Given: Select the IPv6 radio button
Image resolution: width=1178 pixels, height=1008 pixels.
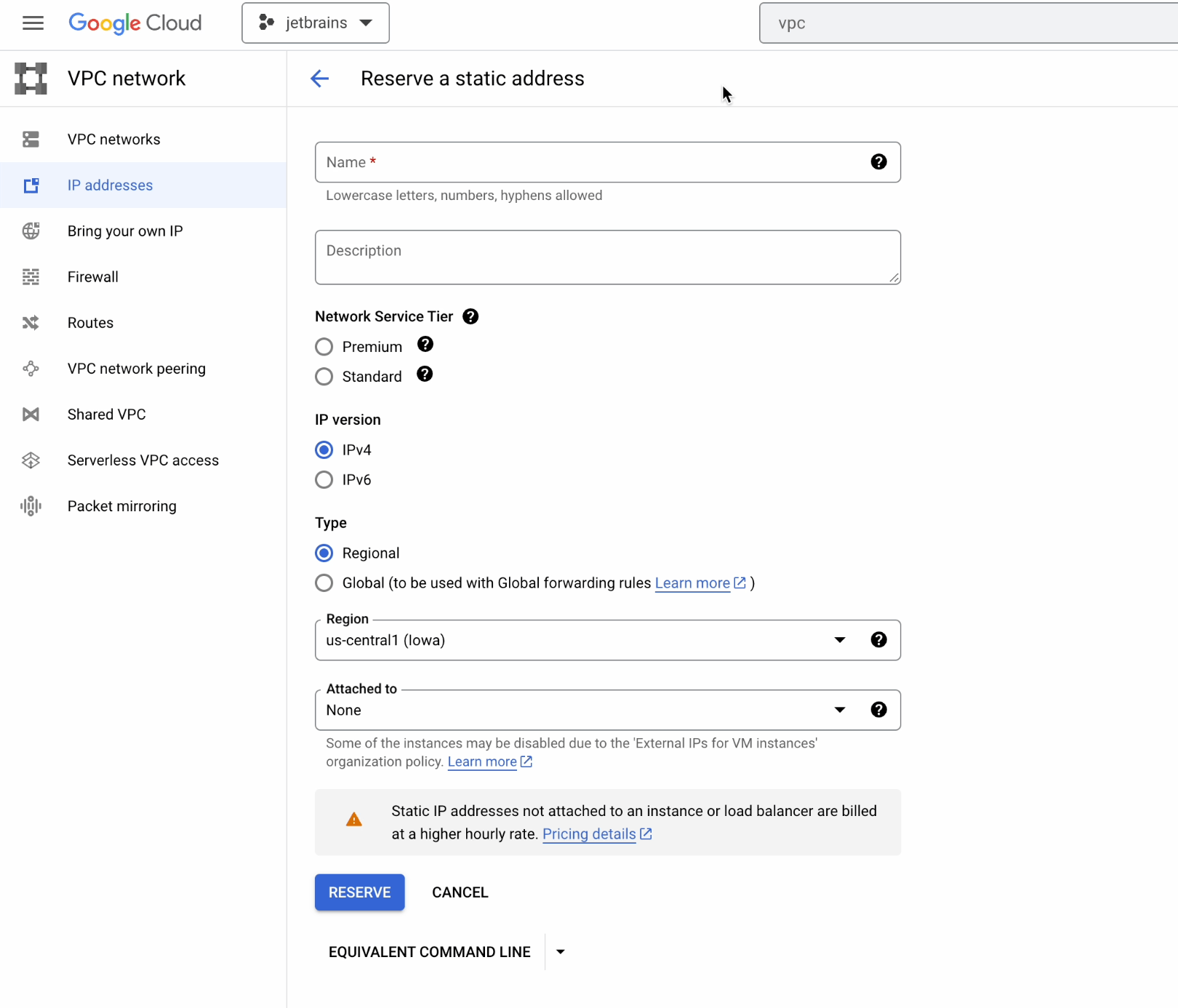Looking at the screenshot, I should pos(324,480).
